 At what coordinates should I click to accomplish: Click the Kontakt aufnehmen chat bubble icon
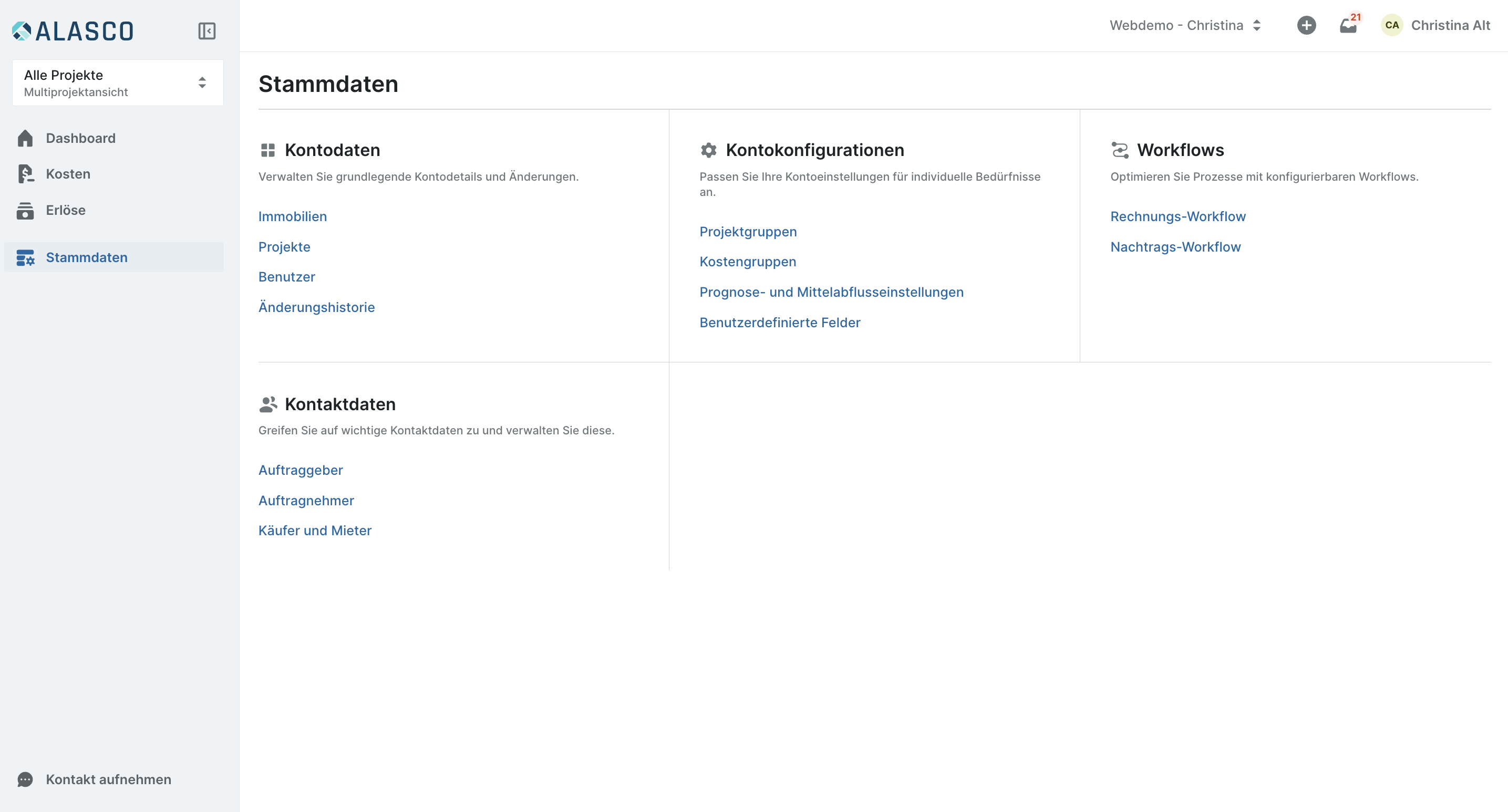tap(25, 779)
